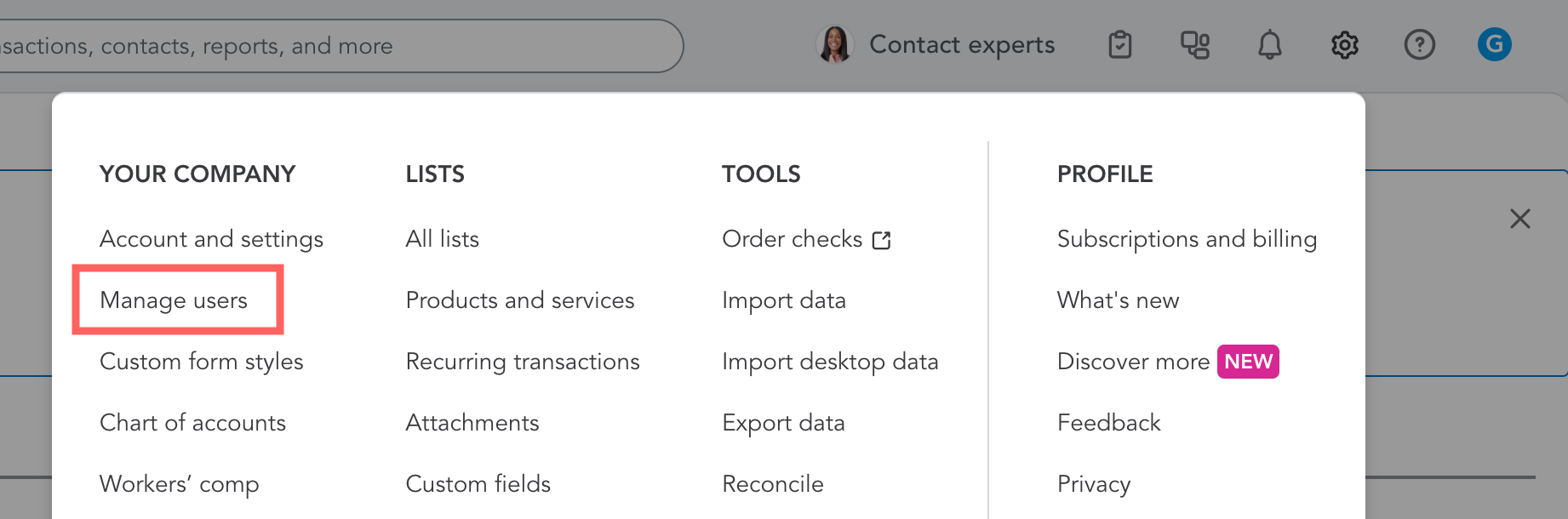This screenshot has height=519, width=1568.
Task: Open Subscriptions and billing
Action: pyautogui.click(x=1186, y=239)
